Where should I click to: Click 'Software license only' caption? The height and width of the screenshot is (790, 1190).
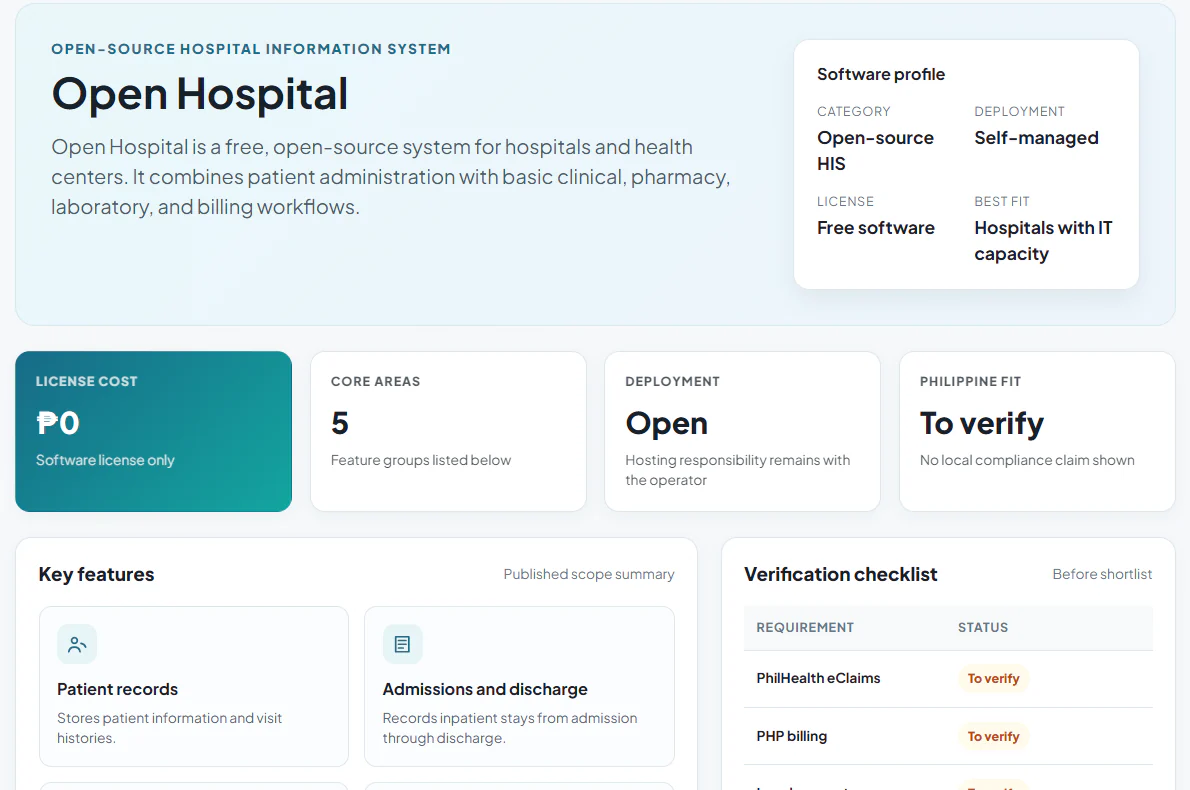click(105, 460)
